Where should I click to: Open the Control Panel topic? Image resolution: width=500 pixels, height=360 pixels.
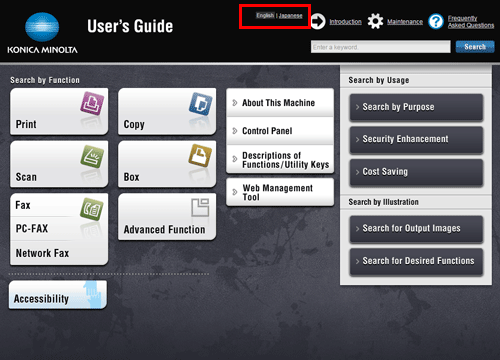click(280, 131)
